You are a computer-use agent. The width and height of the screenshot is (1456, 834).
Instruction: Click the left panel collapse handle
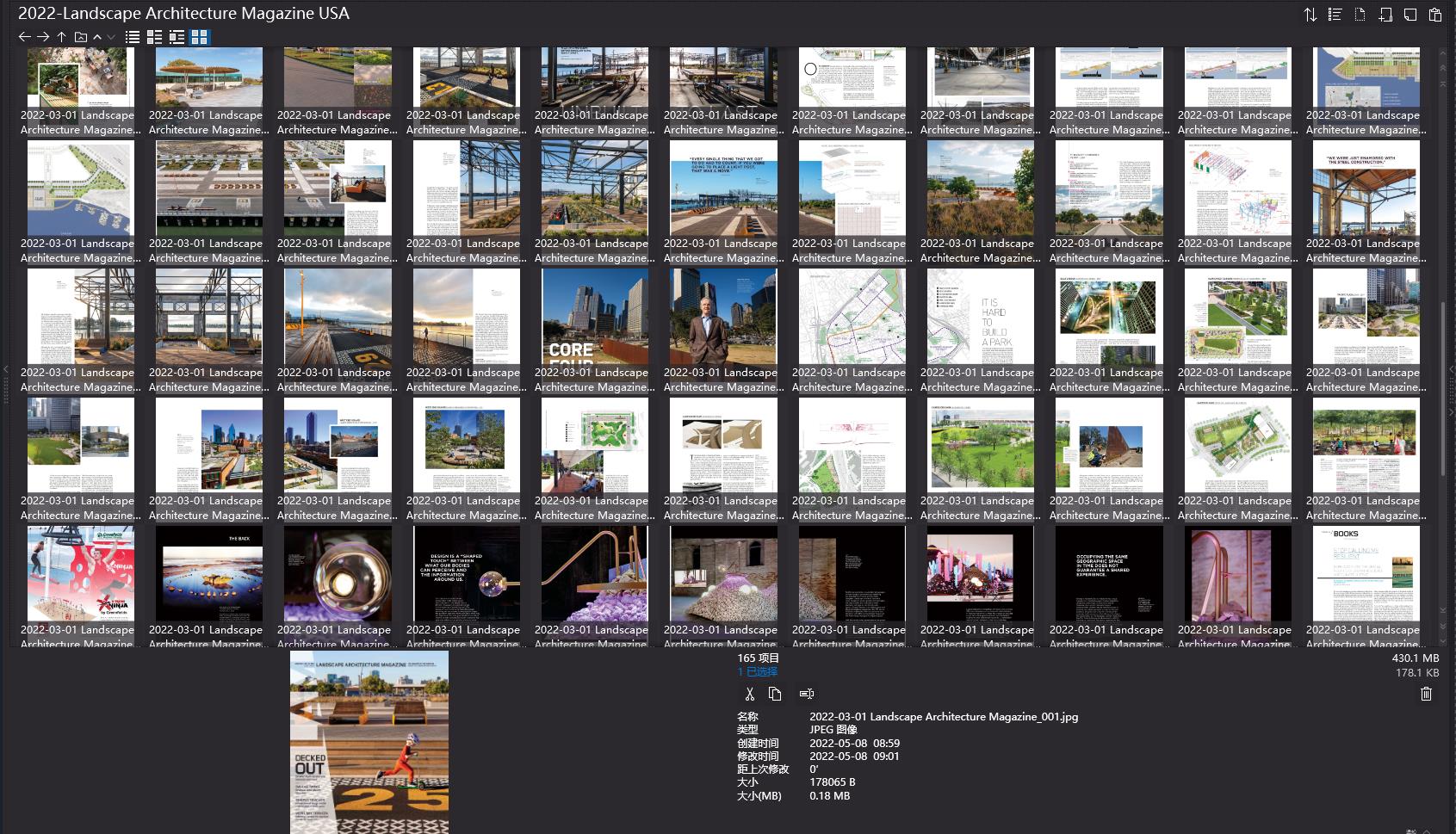pos(5,369)
